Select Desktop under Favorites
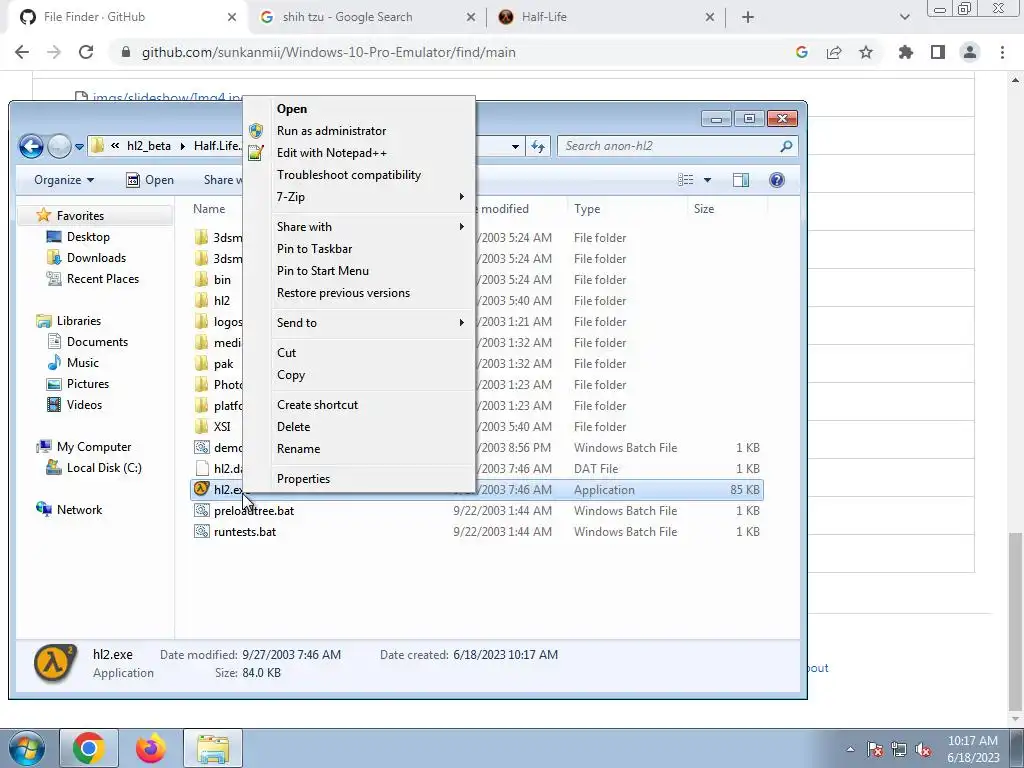 coord(78,237)
